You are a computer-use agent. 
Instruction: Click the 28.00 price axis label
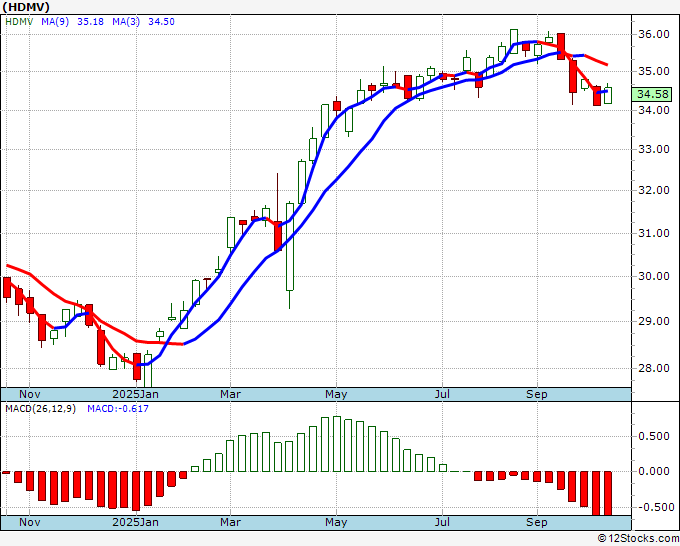pyautogui.click(x=654, y=368)
